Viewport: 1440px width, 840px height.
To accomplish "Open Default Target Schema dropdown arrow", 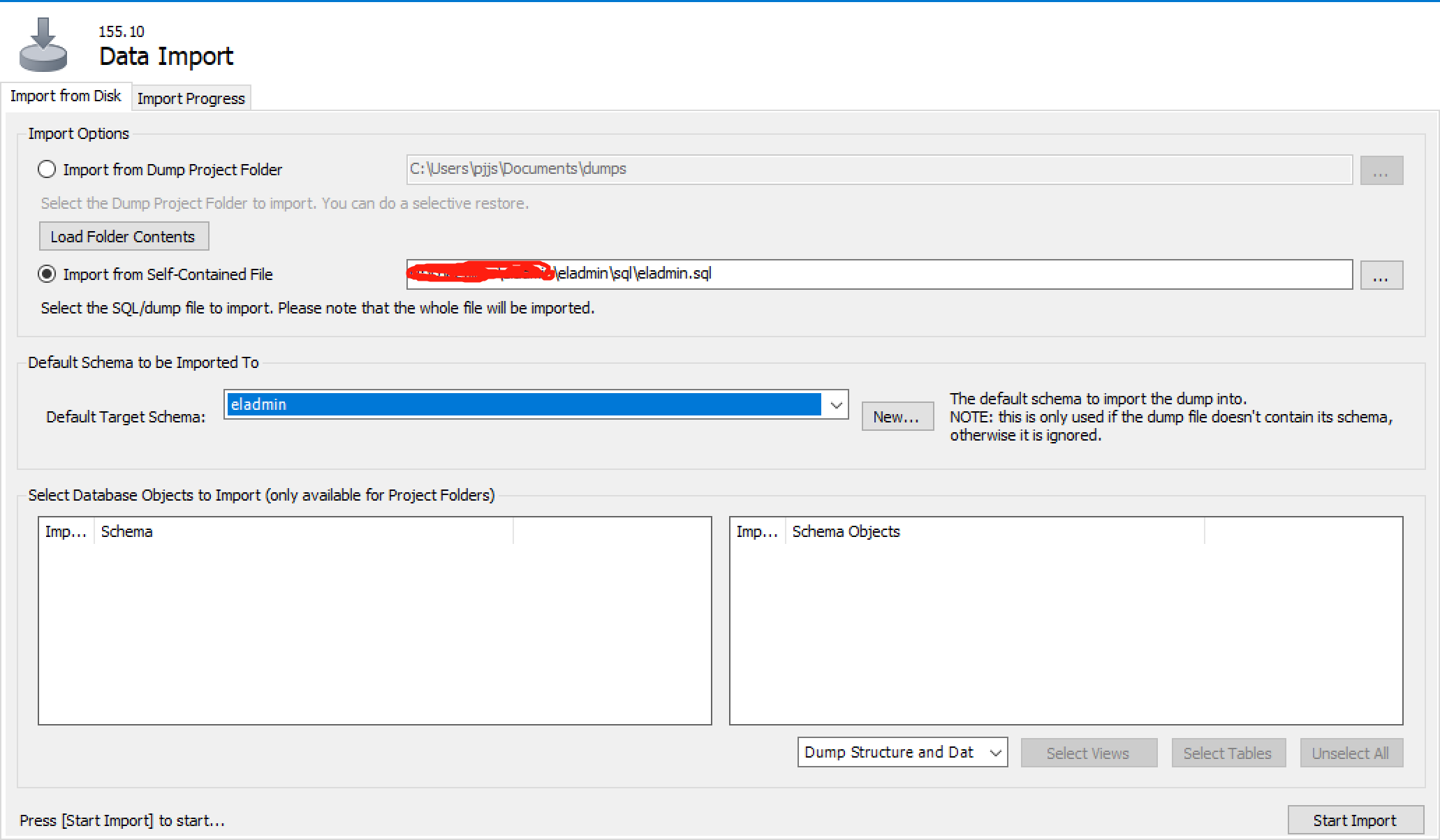I will (836, 405).
